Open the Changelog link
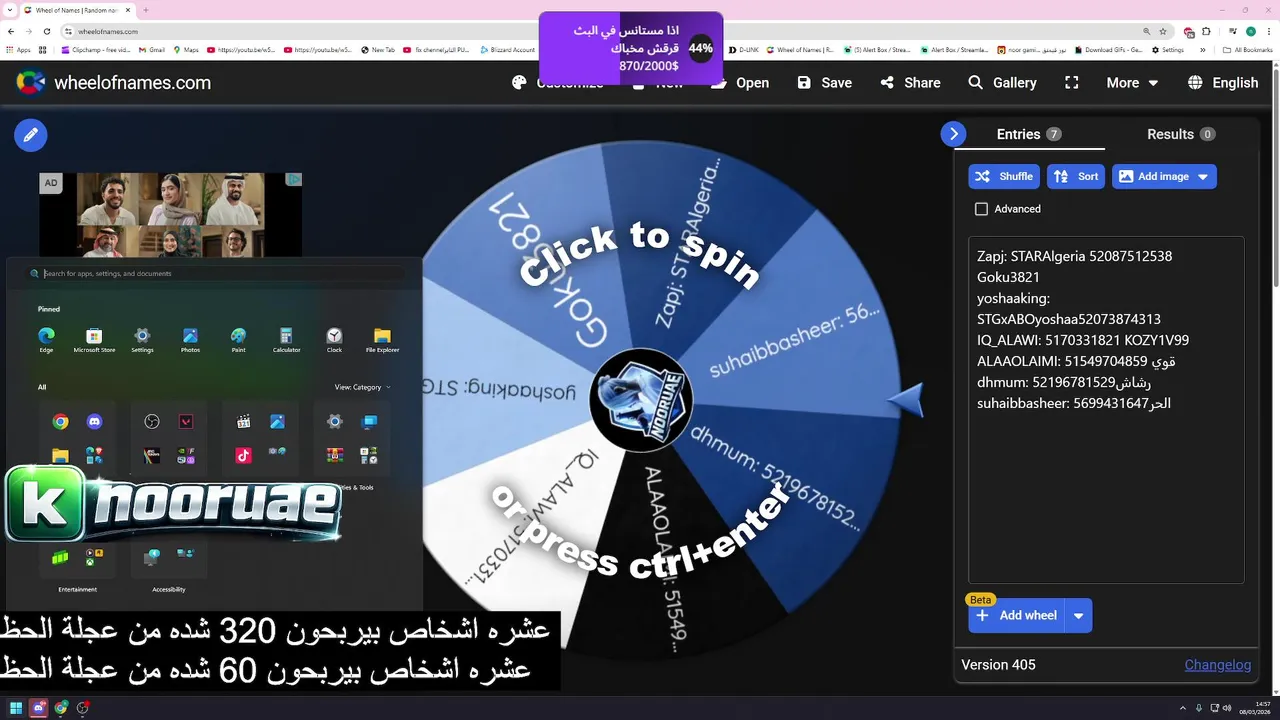This screenshot has height=720, width=1280. 1218,665
